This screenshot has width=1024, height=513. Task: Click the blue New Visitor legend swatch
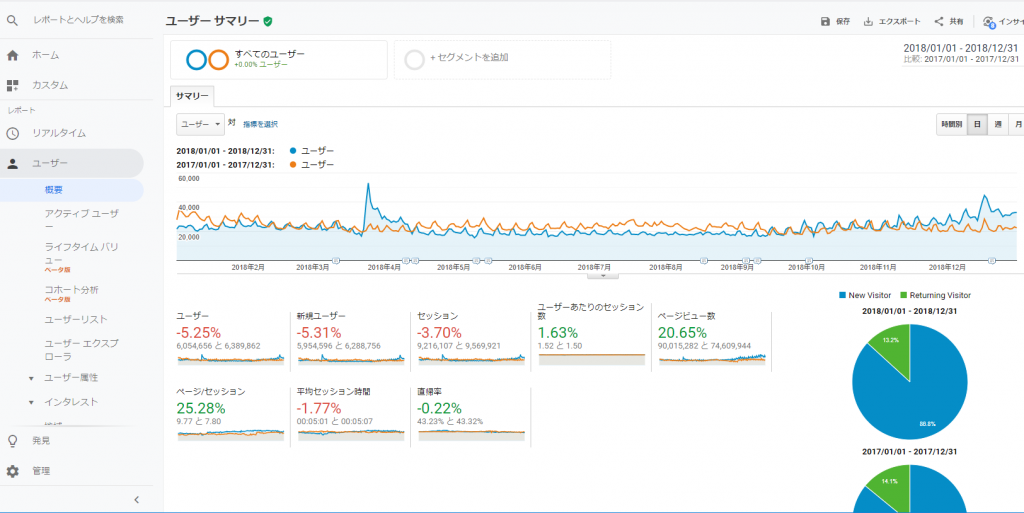(x=842, y=296)
